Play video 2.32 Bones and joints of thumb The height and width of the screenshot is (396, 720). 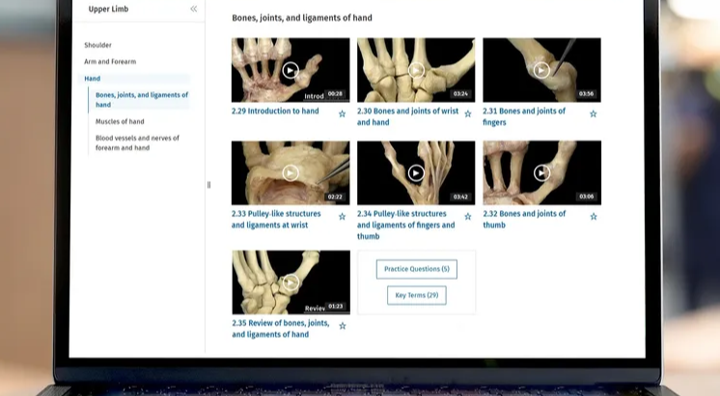pos(542,173)
